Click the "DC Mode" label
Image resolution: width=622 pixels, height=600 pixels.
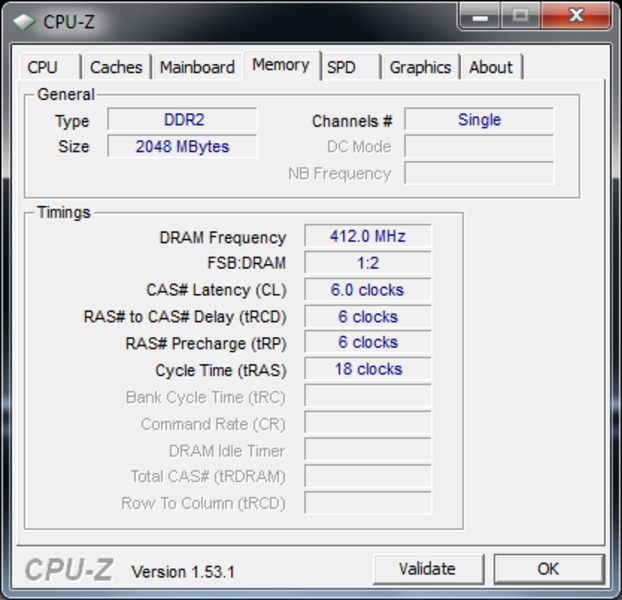point(359,147)
